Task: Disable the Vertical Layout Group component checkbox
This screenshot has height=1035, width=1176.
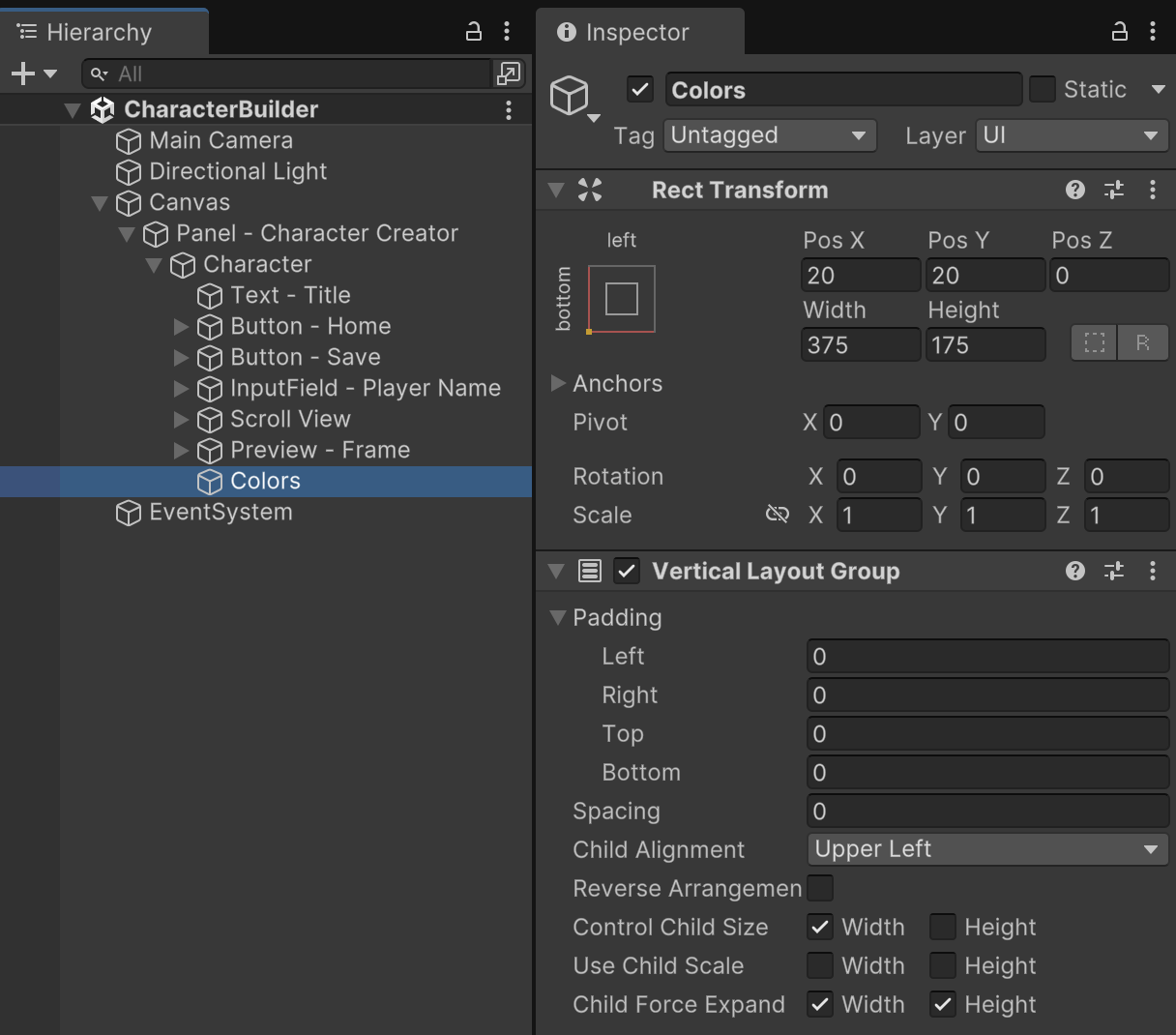Action: tap(627, 572)
